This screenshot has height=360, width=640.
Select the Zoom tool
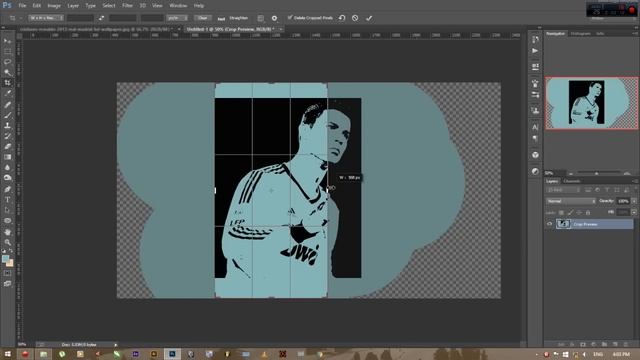pos(7,242)
